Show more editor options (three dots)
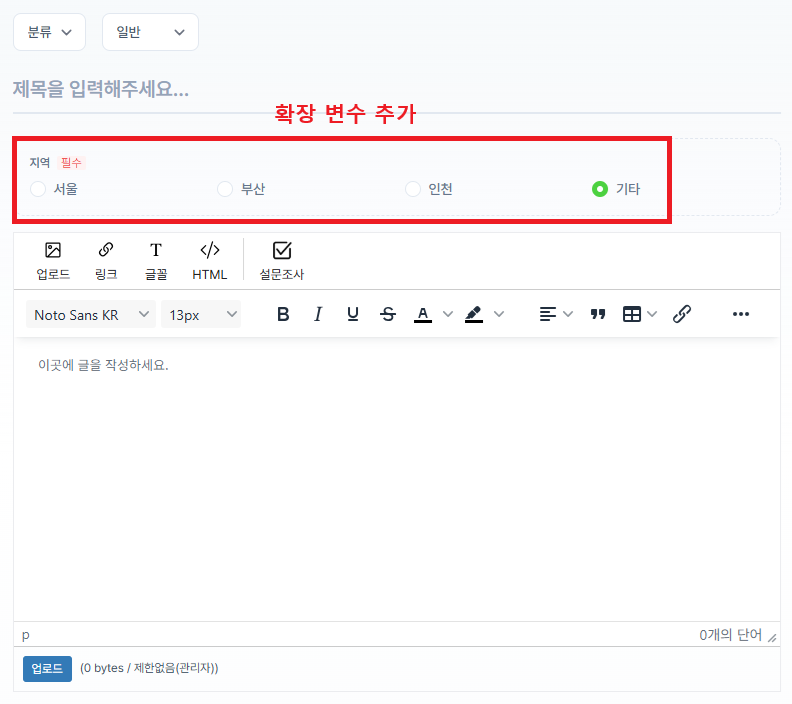Viewport: 792px width, 704px height. tap(740, 314)
